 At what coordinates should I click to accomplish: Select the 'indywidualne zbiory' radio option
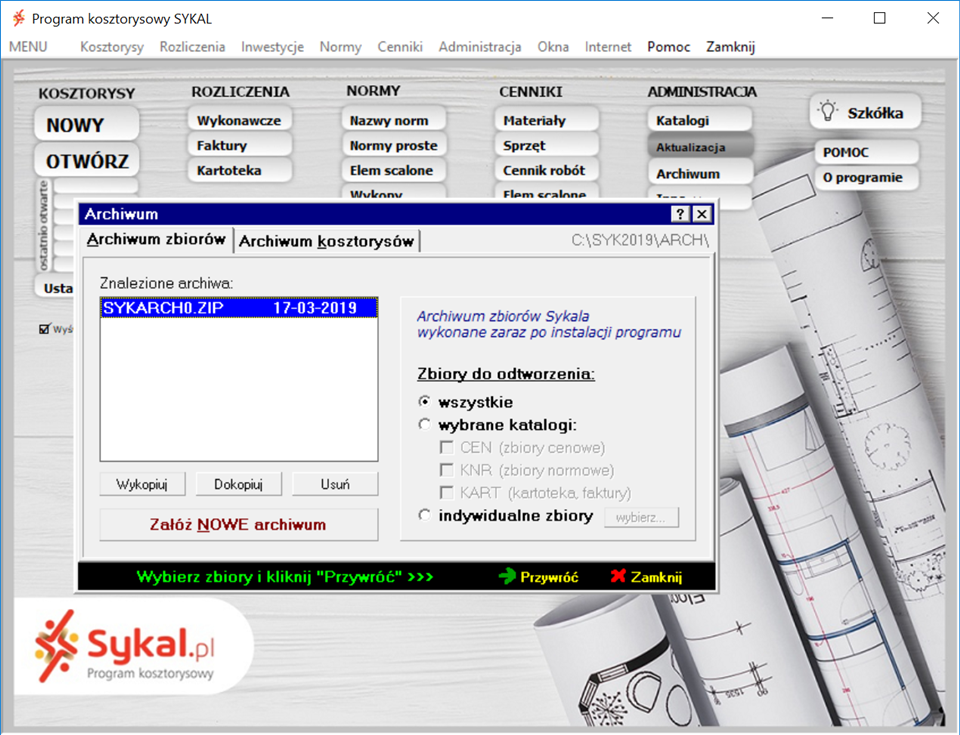pos(424,515)
